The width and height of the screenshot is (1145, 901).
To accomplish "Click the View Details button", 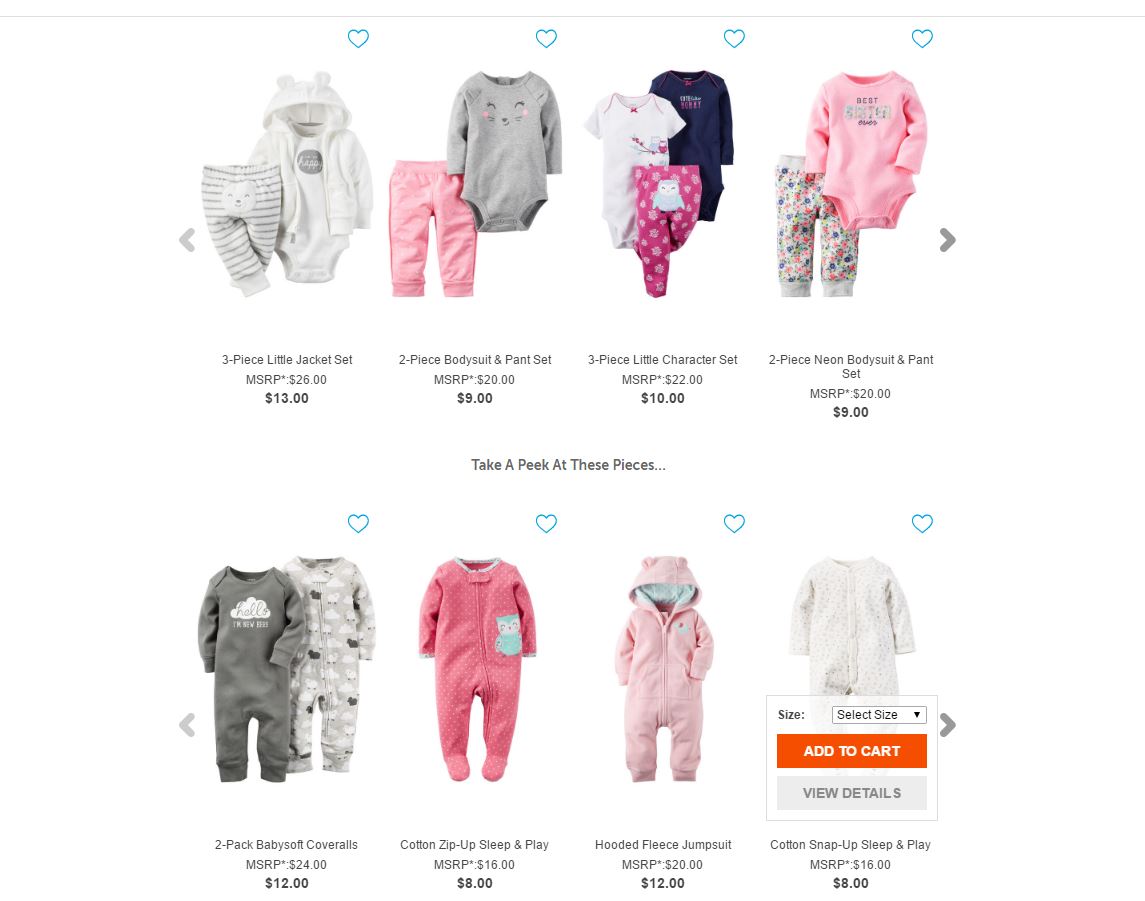I will 851,793.
